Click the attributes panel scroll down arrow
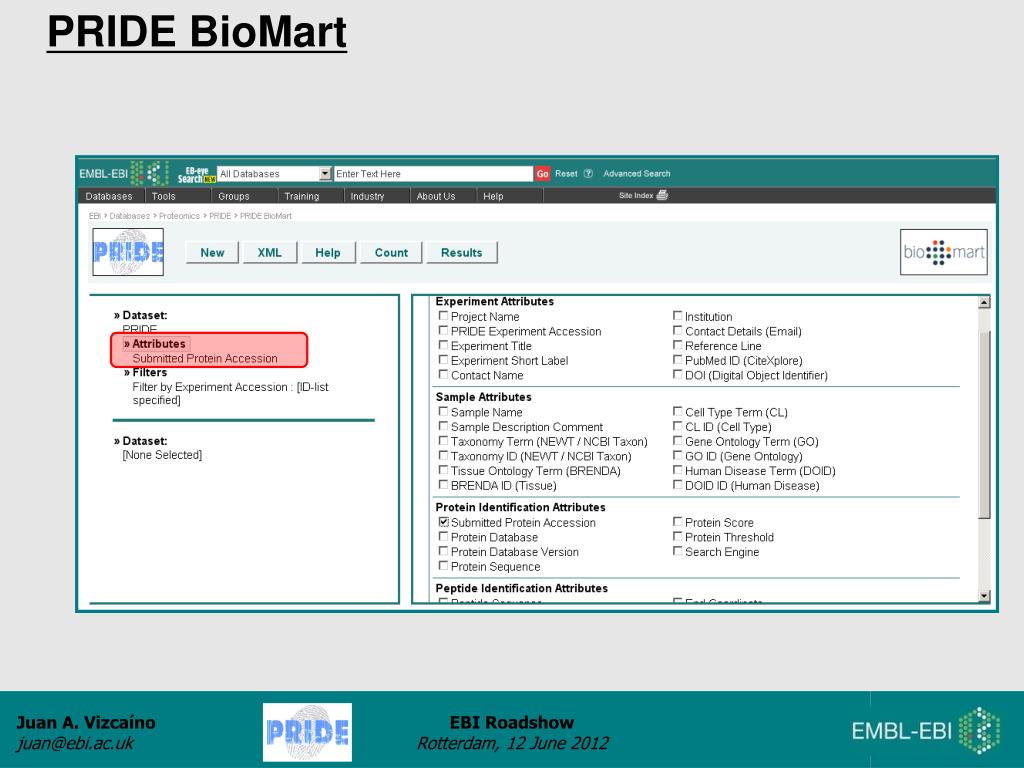The width and height of the screenshot is (1024, 768). [984, 596]
